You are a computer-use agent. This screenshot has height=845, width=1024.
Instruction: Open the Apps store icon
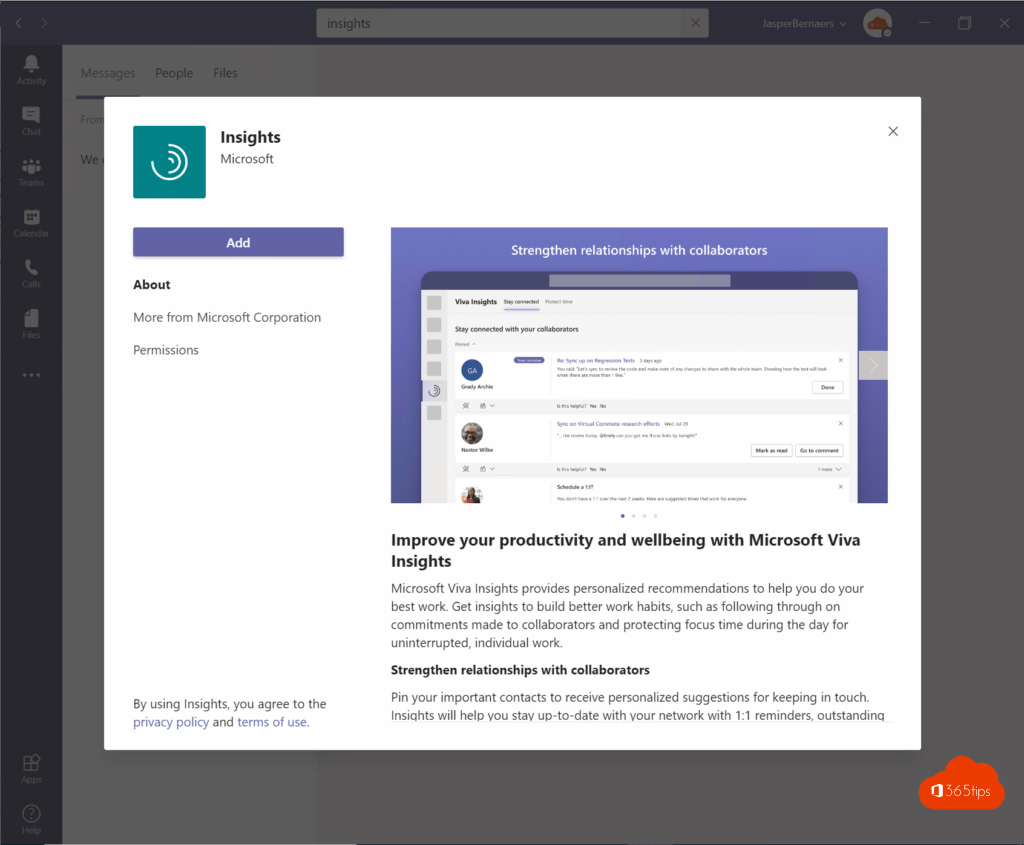[30, 768]
